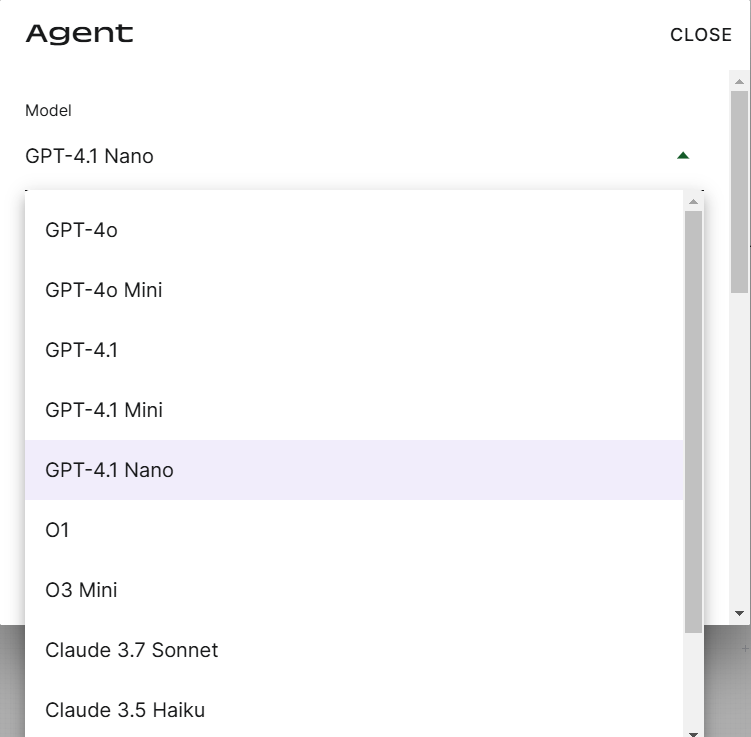
Task: Select GPT-4o from model list
Action: click(354, 230)
